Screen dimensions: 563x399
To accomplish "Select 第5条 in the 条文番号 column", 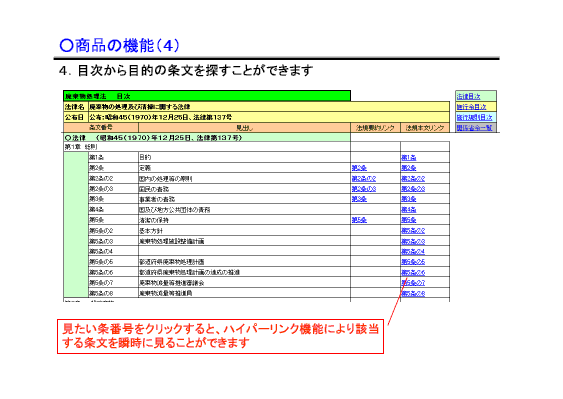I will [113, 220].
